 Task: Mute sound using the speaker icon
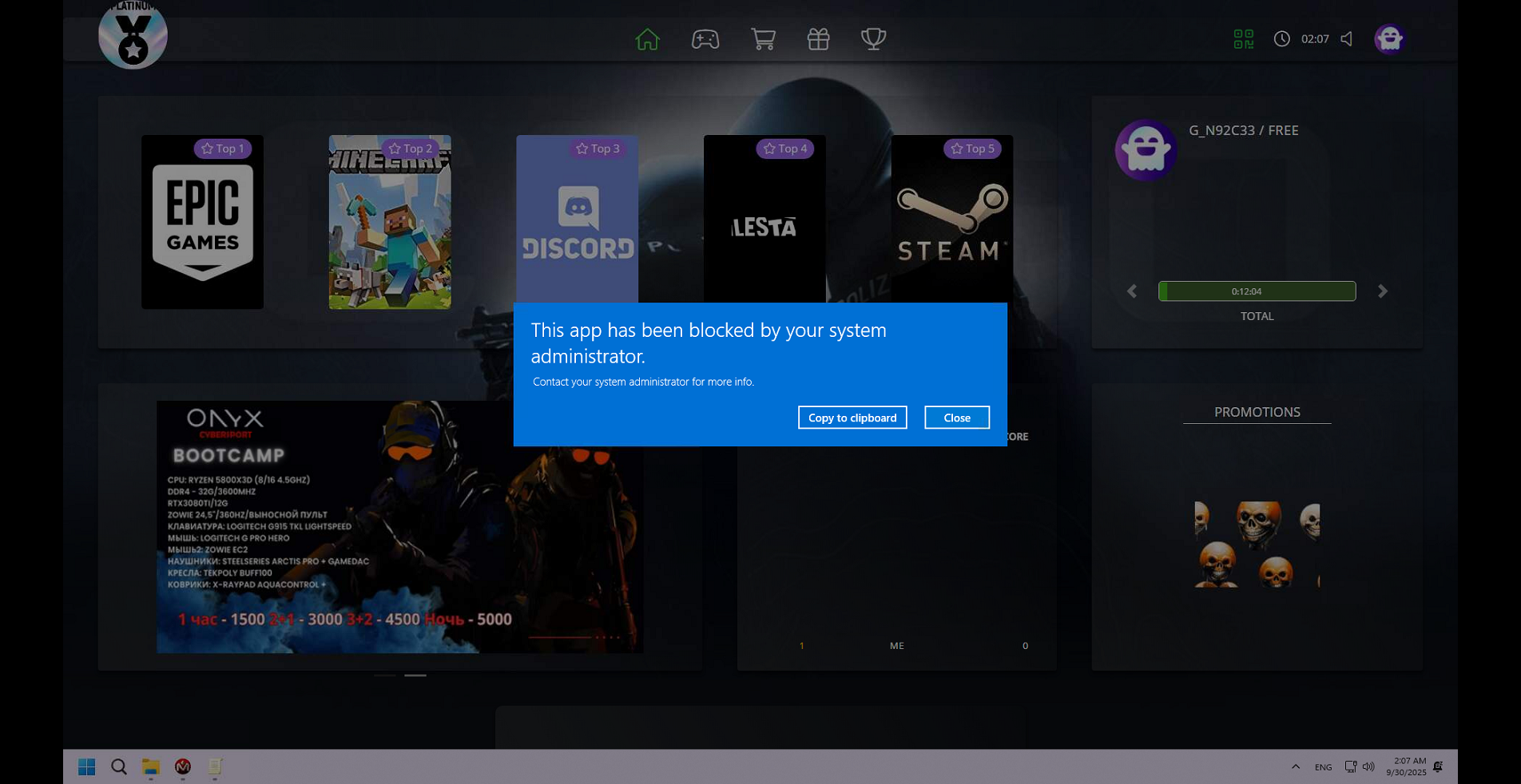click(1347, 39)
